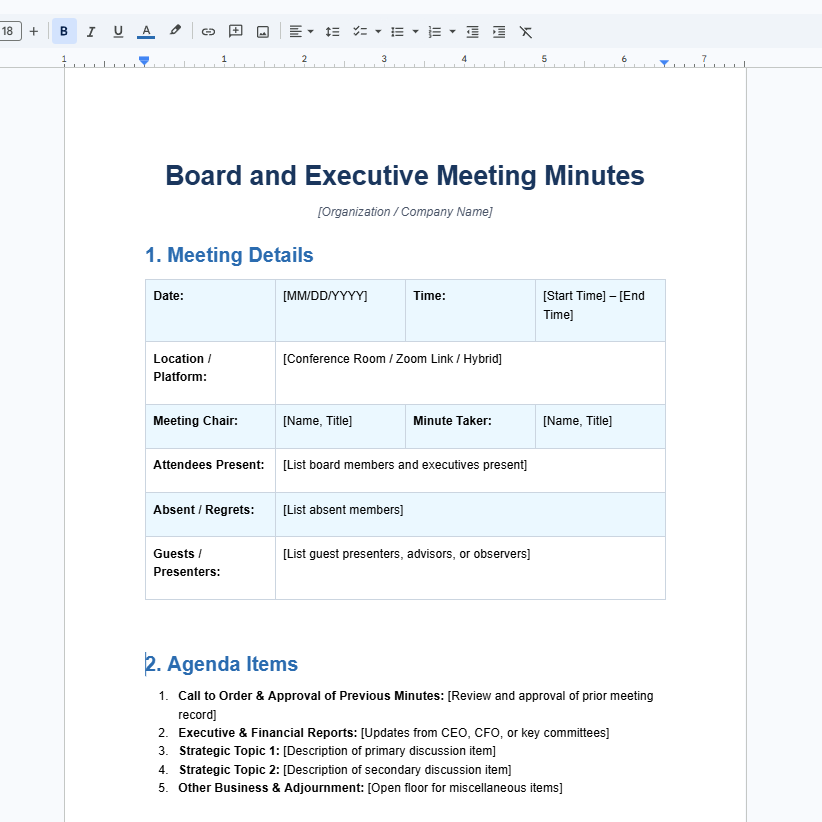822x822 pixels.
Task: Click [List guest presenters, advisors, or observers]
Action: click(x=406, y=554)
